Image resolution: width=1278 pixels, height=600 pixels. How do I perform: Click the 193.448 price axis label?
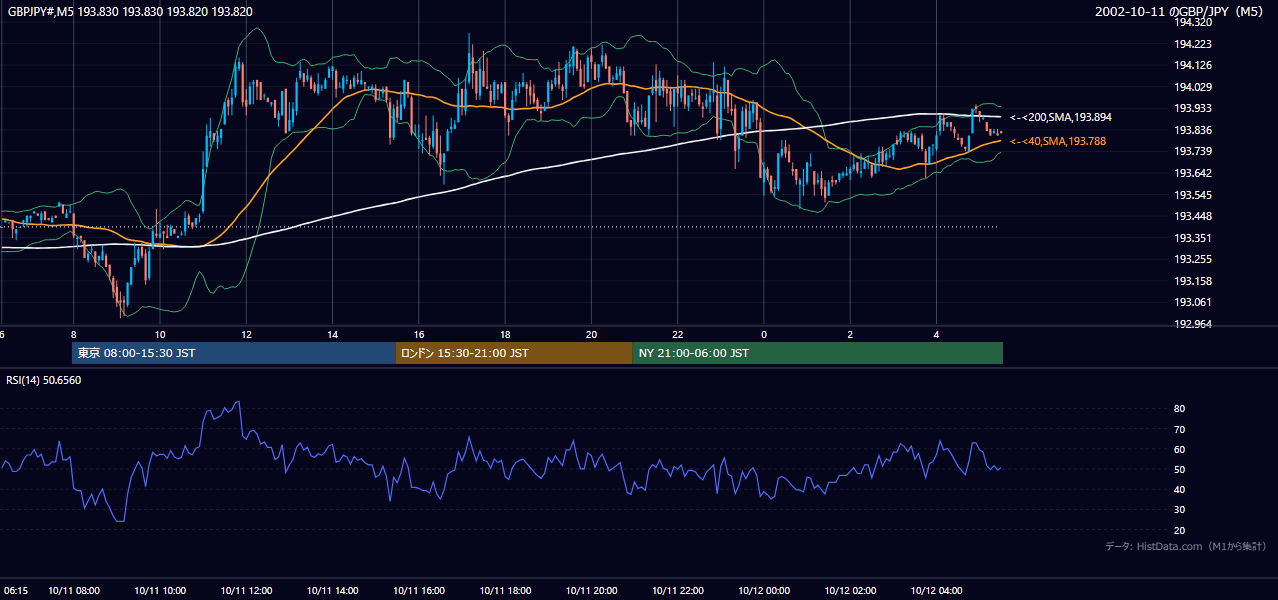[x=1193, y=216]
